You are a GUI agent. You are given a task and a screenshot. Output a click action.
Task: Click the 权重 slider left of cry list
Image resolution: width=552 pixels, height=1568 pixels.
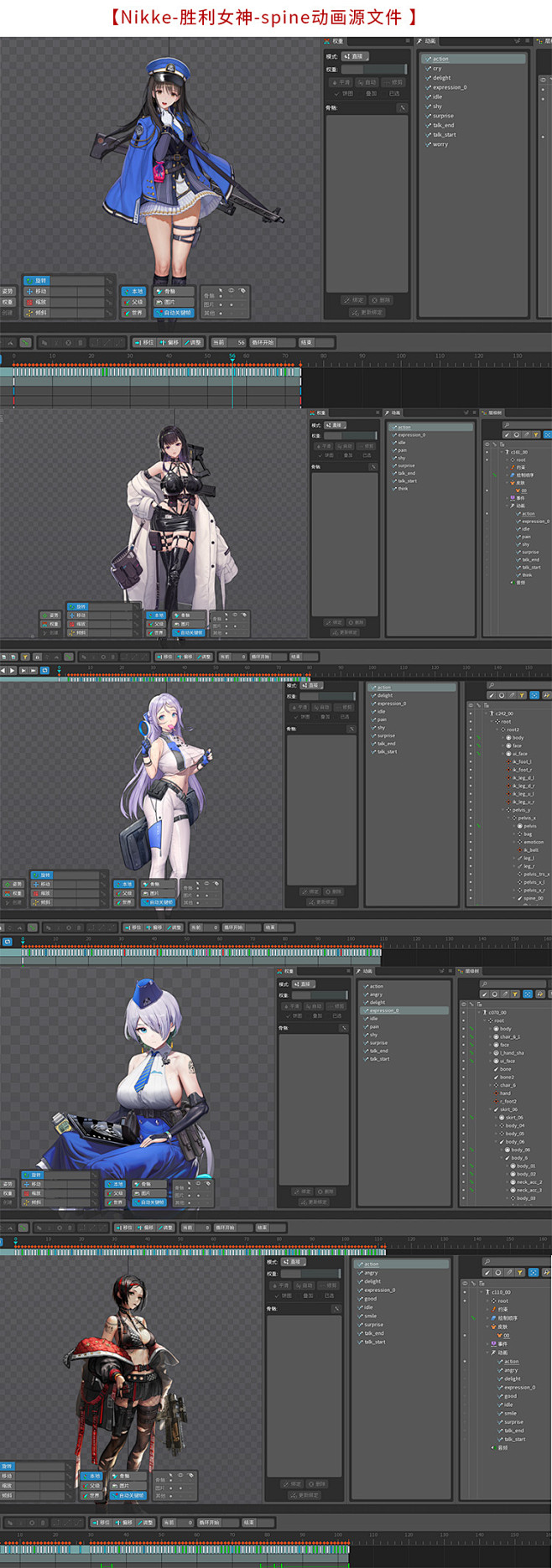pos(373,70)
